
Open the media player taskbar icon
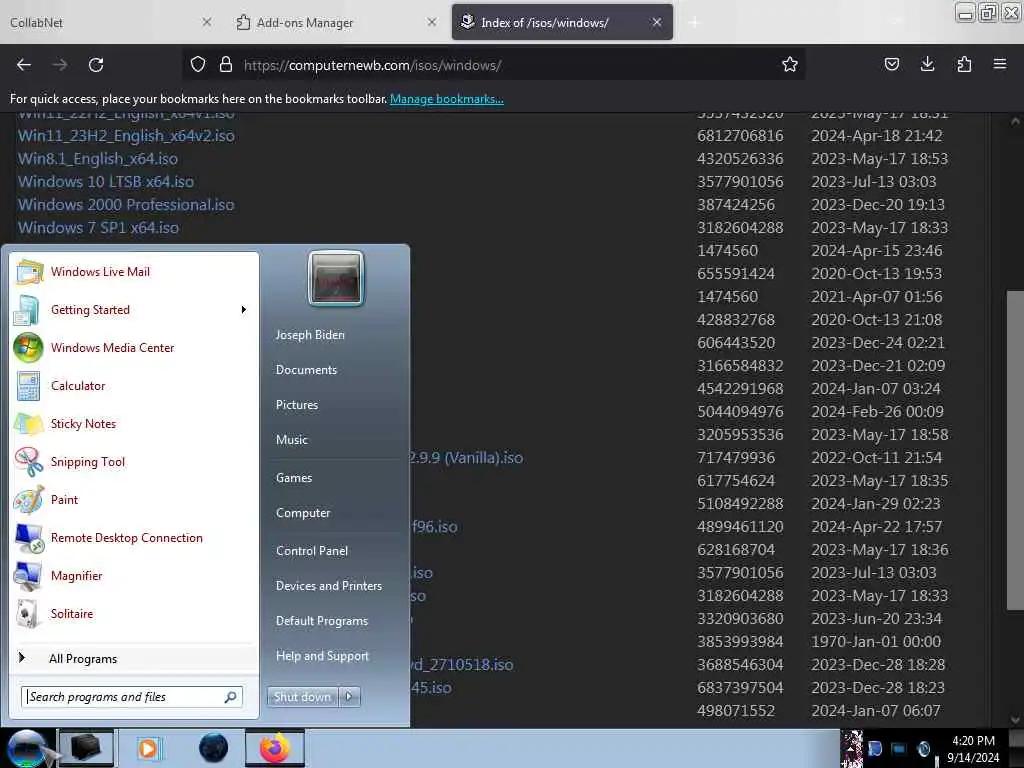click(149, 748)
